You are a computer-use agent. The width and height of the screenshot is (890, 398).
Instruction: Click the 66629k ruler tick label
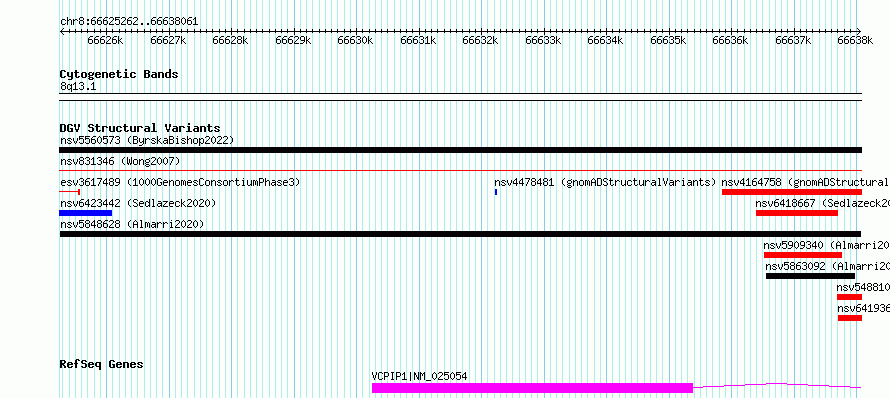tap(293, 41)
